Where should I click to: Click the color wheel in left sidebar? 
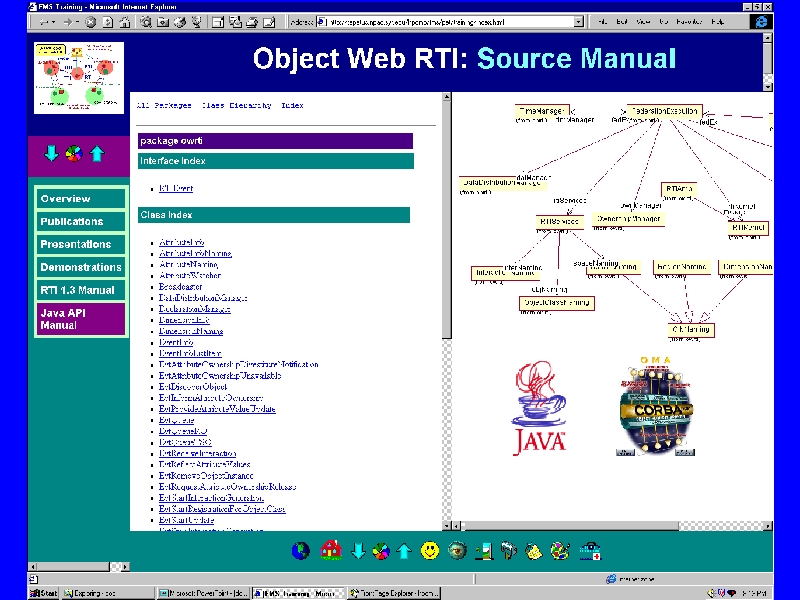tap(74, 153)
